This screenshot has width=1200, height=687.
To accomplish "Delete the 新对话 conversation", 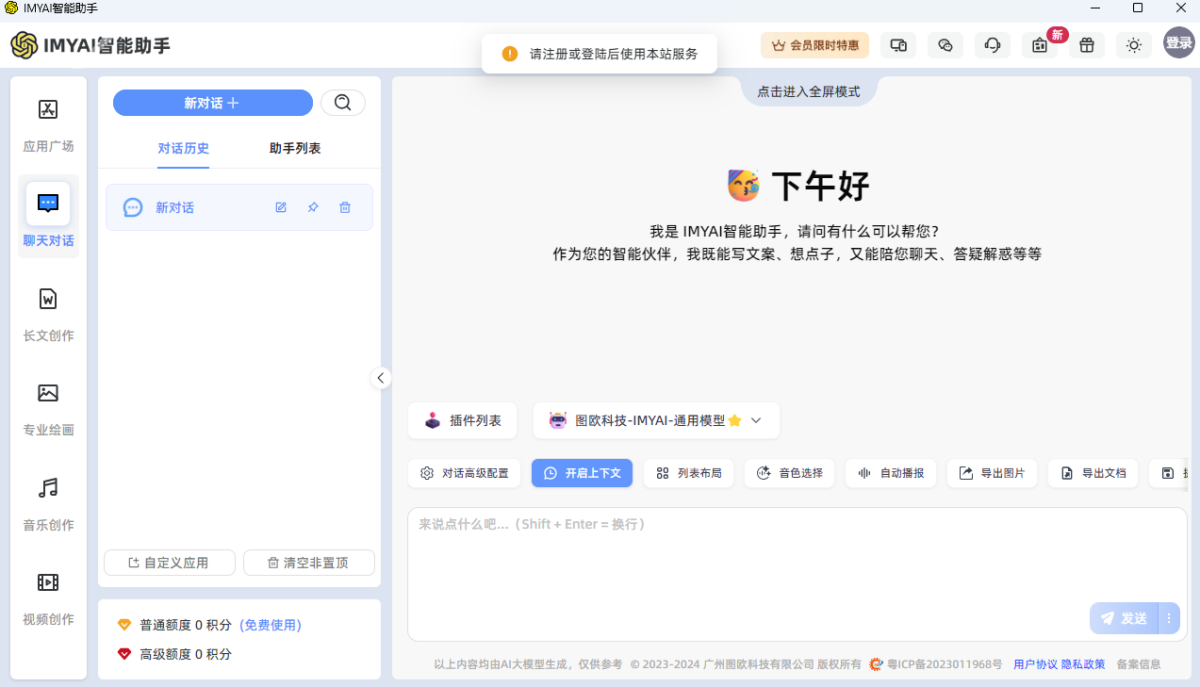I will 345,207.
